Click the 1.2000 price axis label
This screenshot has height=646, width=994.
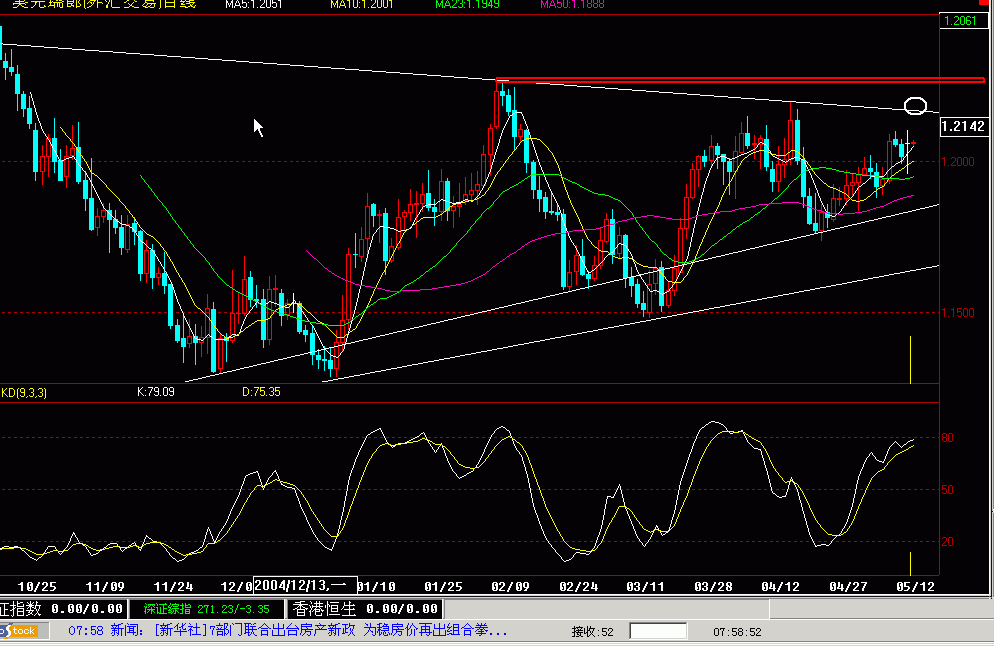pyautogui.click(x=958, y=162)
